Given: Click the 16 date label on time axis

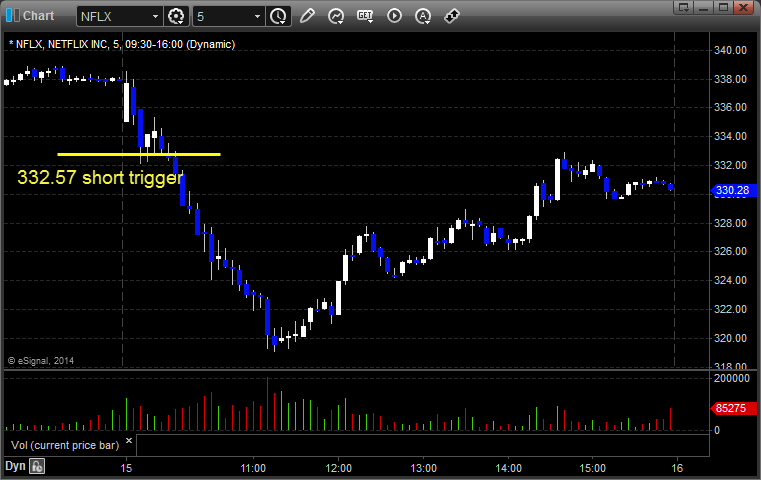Looking at the screenshot, I should click(x=677, y=468).
